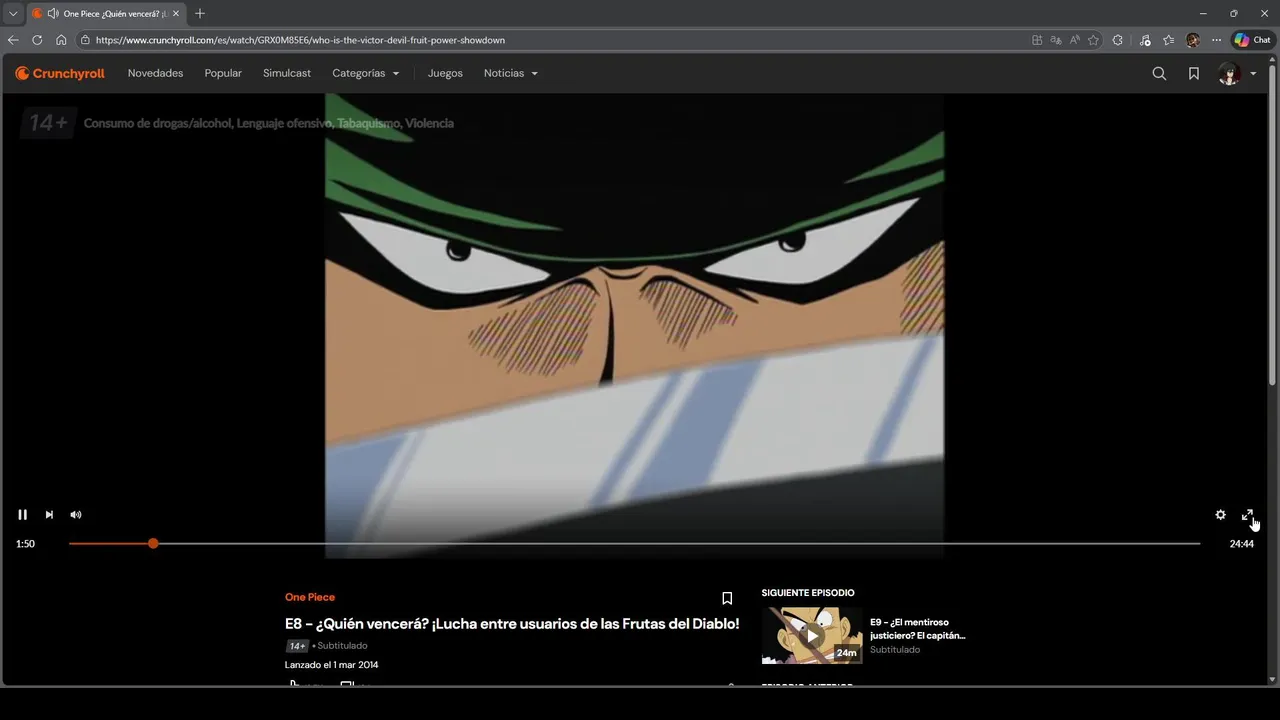The width and height of the screenshot is (1280, 720).
Task: Go to the browser home page
Action: (61, 40)
